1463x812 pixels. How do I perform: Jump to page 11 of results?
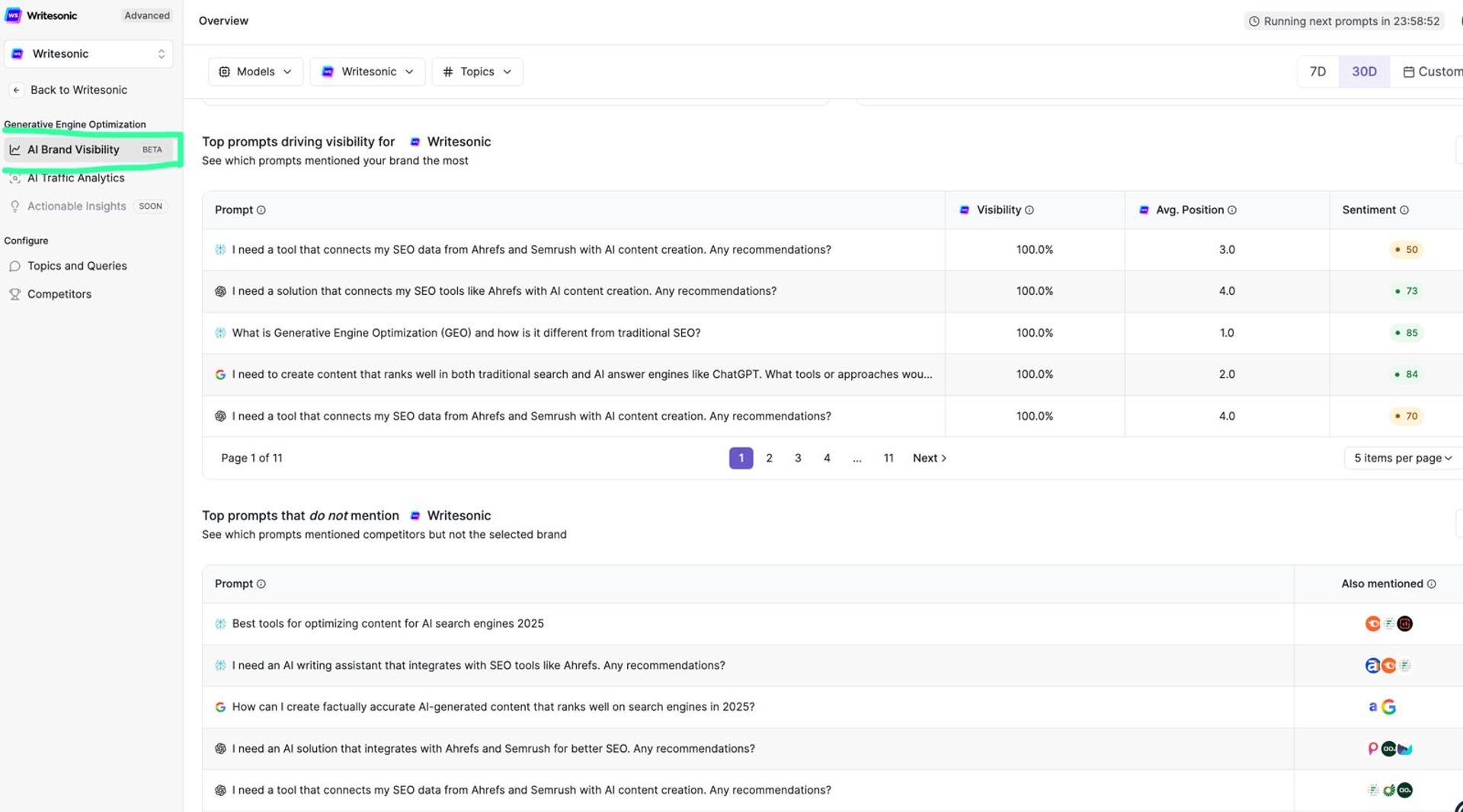click(x=888, y=458)
